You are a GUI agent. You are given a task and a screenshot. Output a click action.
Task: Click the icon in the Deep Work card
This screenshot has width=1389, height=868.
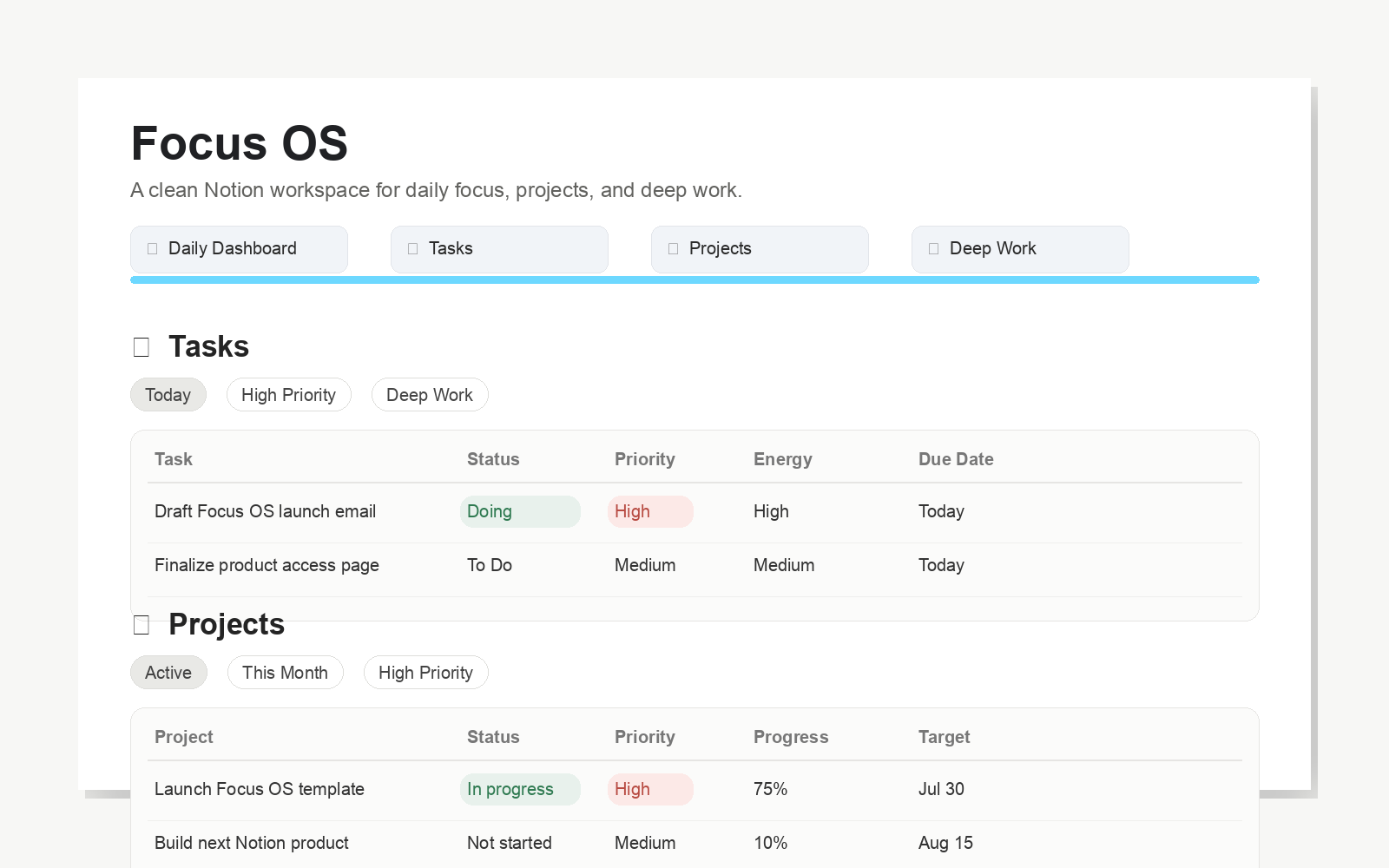click(x=934, y=249)
